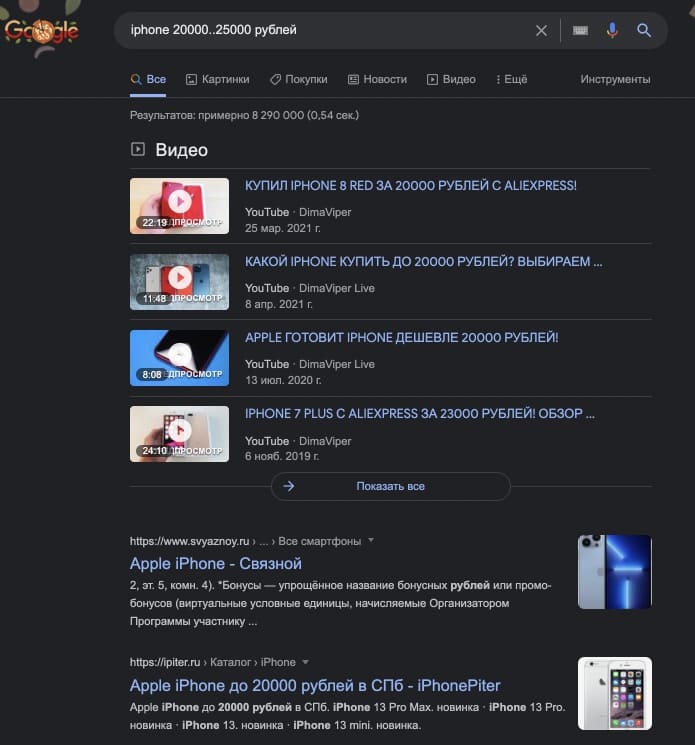Screen dimensions: 695x745
Task: Expand the Ещё menu
Action: pos(511,79)
